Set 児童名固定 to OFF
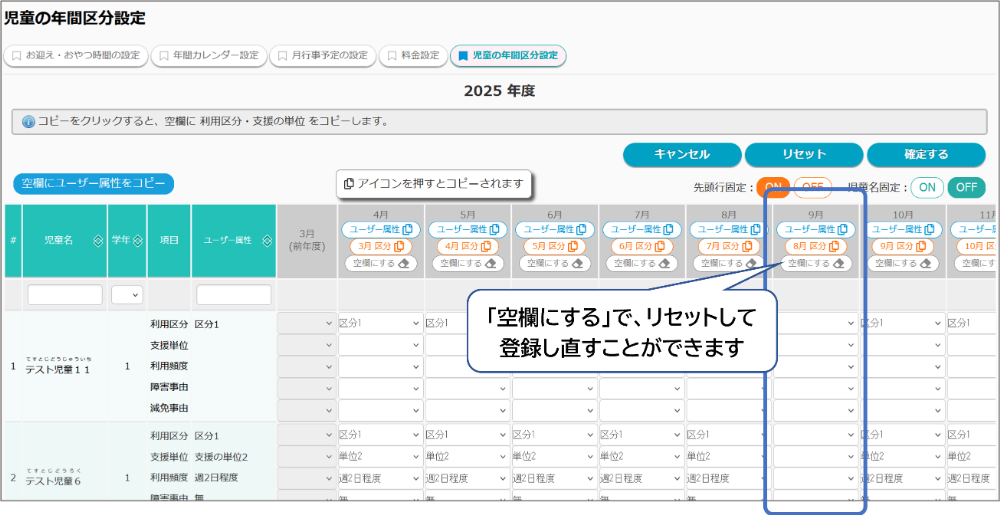 (x=966, y=187)
